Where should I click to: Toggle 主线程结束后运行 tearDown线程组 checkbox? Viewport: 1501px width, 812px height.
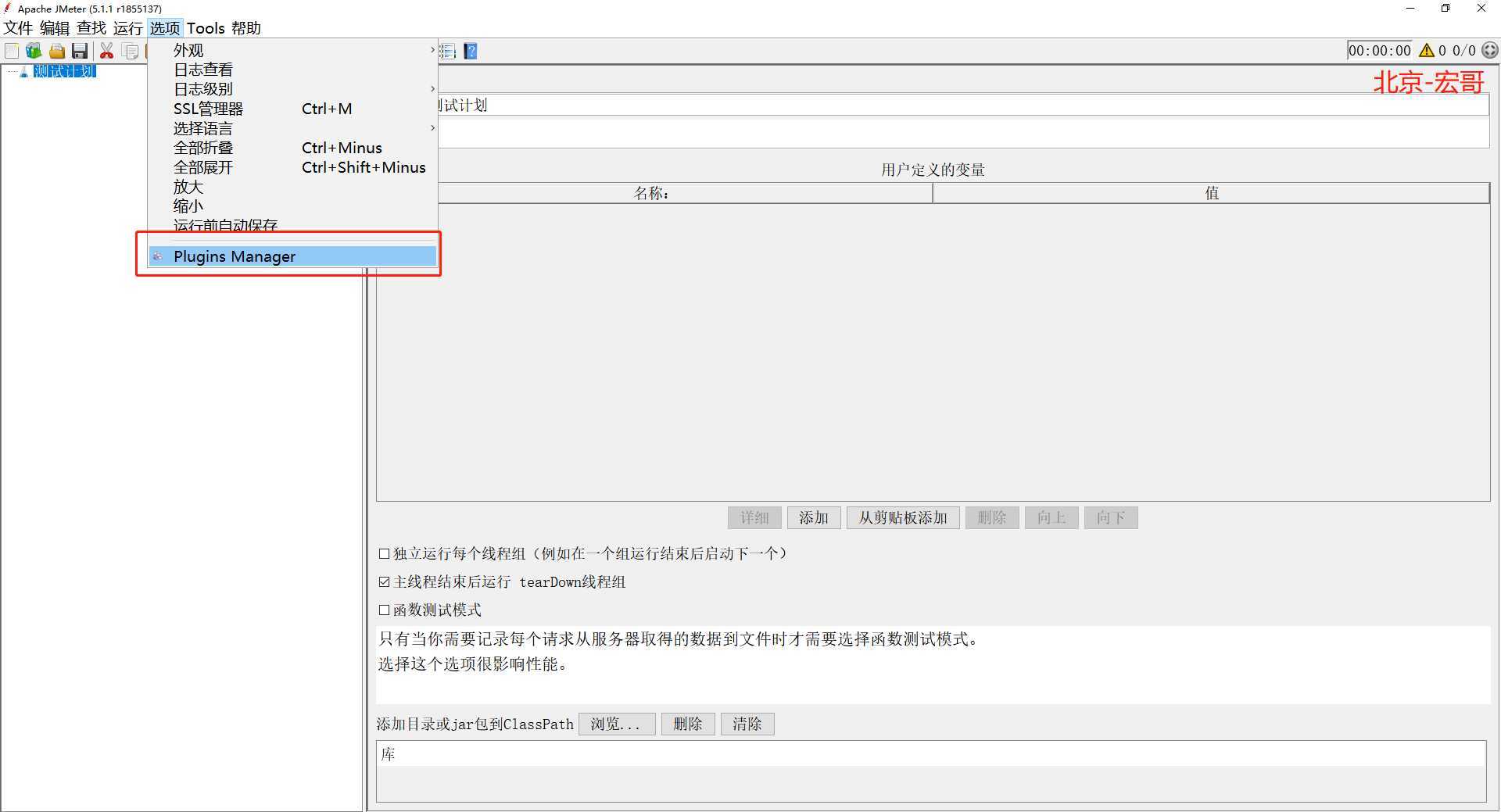(x=384, y=581)
